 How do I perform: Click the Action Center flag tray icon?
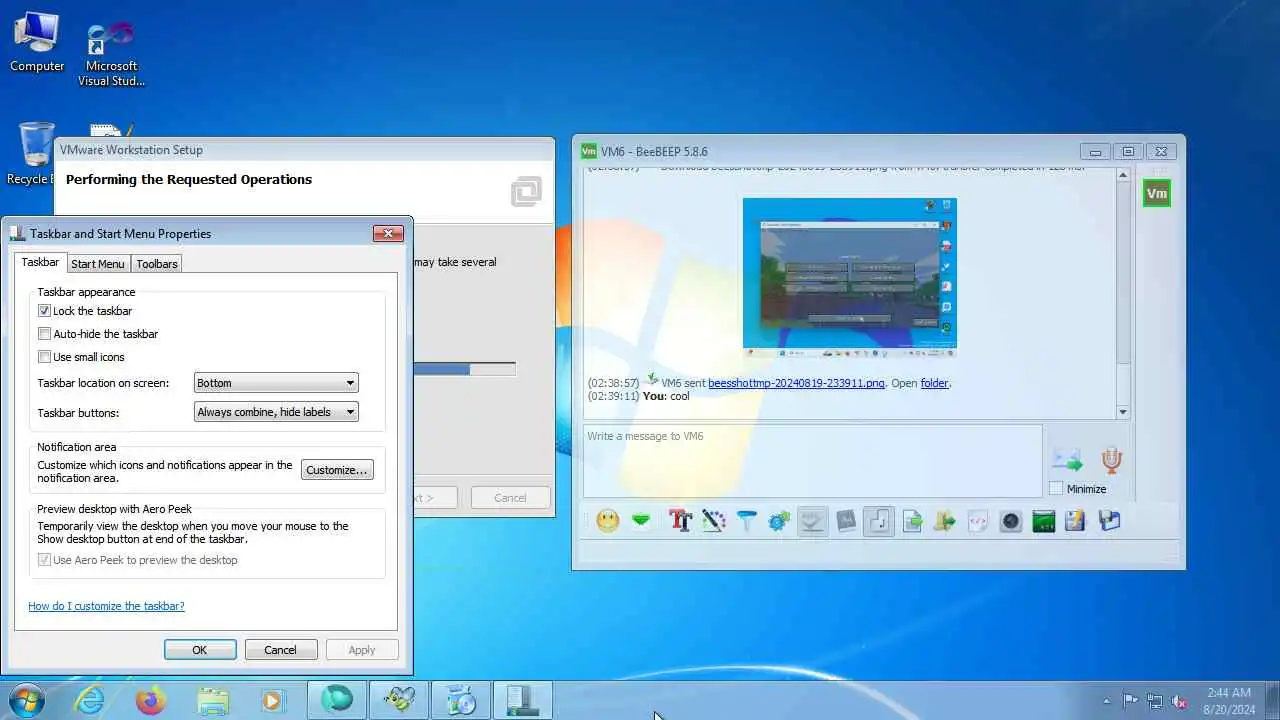coord(1131,701)
